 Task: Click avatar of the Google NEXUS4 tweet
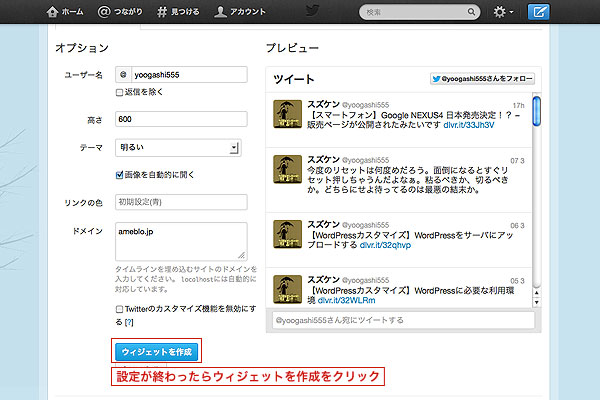click(x=287, y=114)
